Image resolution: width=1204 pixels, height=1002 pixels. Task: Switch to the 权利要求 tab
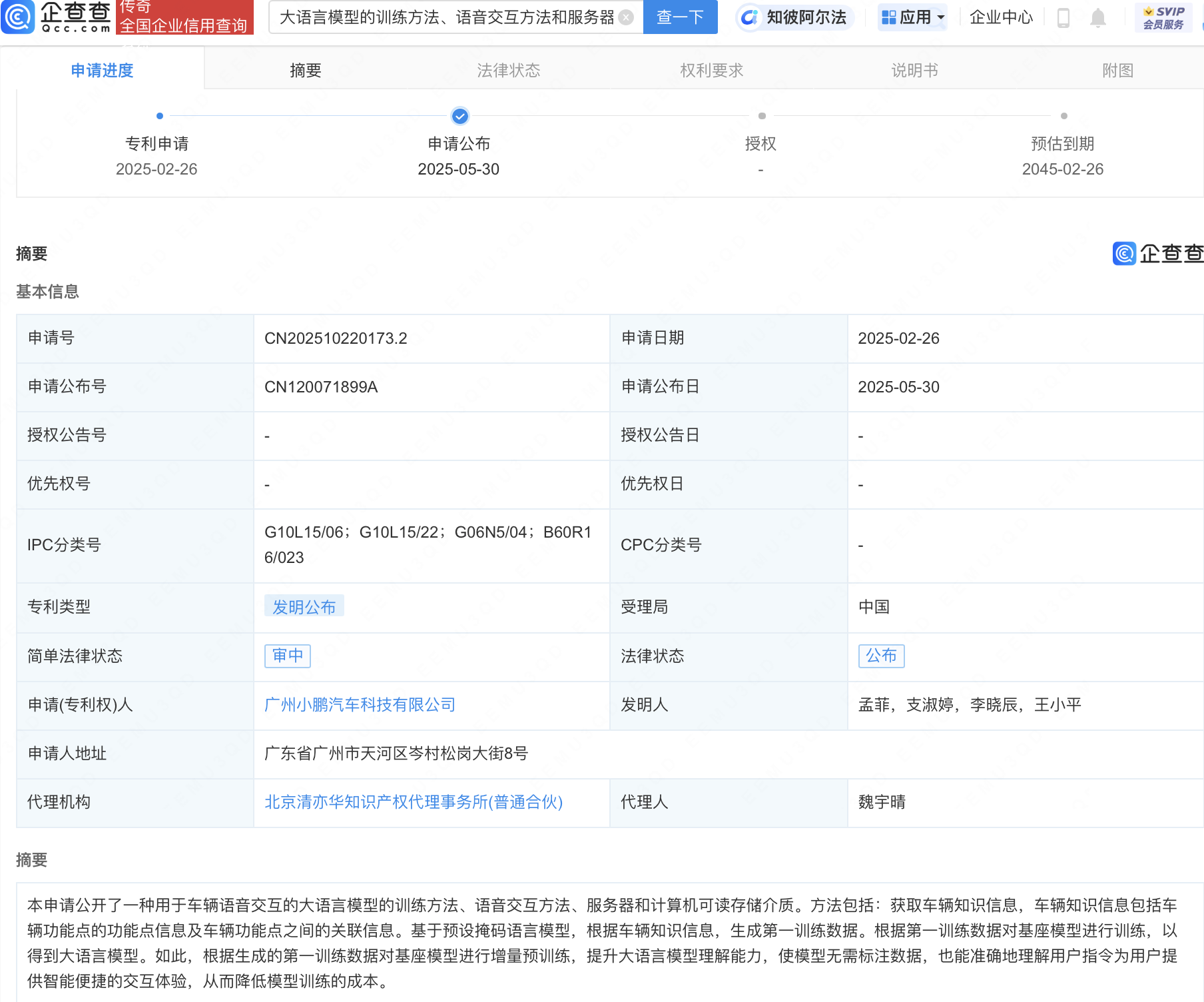[x=712, y=70]
